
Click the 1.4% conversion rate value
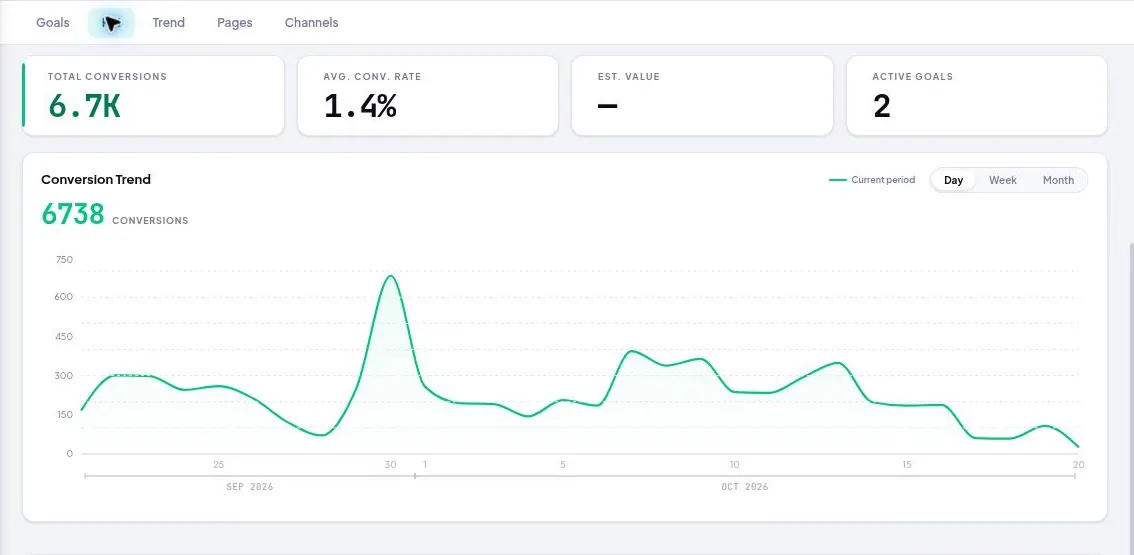(360, 106)
